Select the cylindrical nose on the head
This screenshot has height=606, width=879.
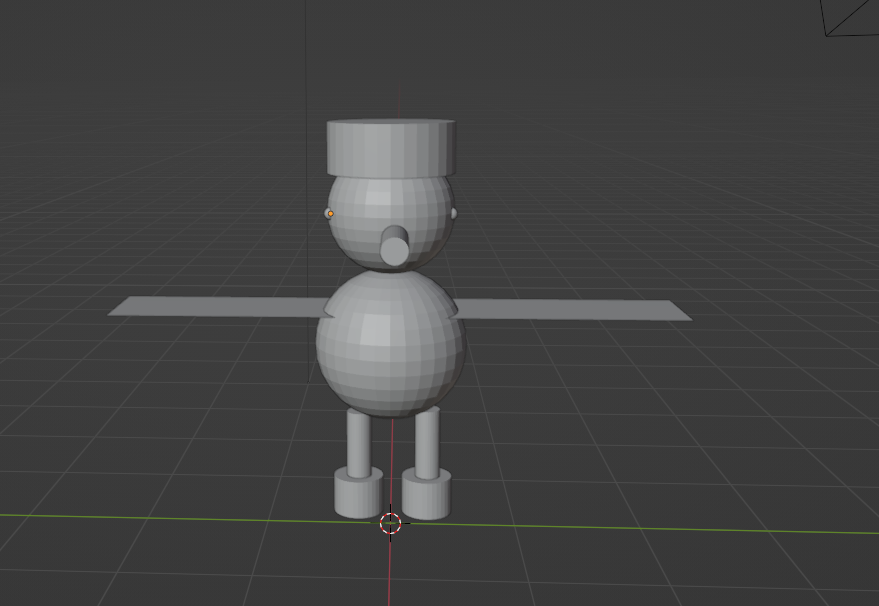(x=396, y=246)
